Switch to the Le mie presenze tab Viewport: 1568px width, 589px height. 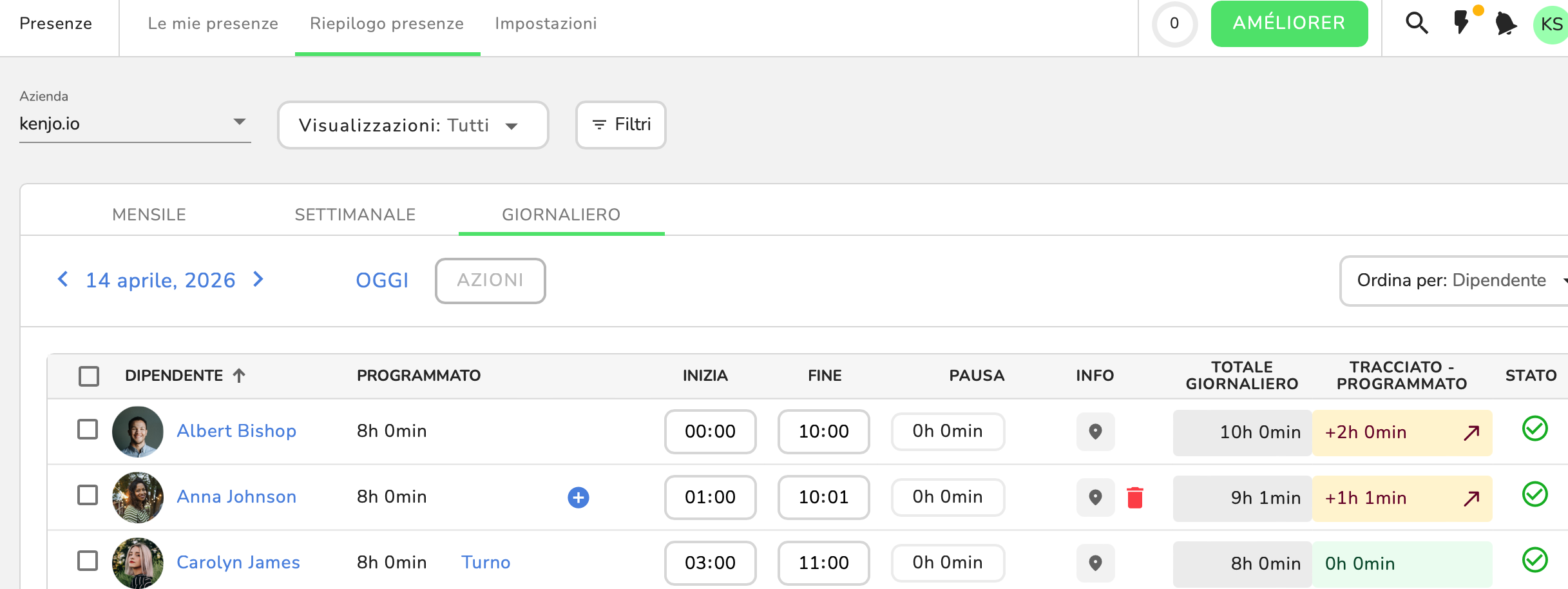pos(213,24)
